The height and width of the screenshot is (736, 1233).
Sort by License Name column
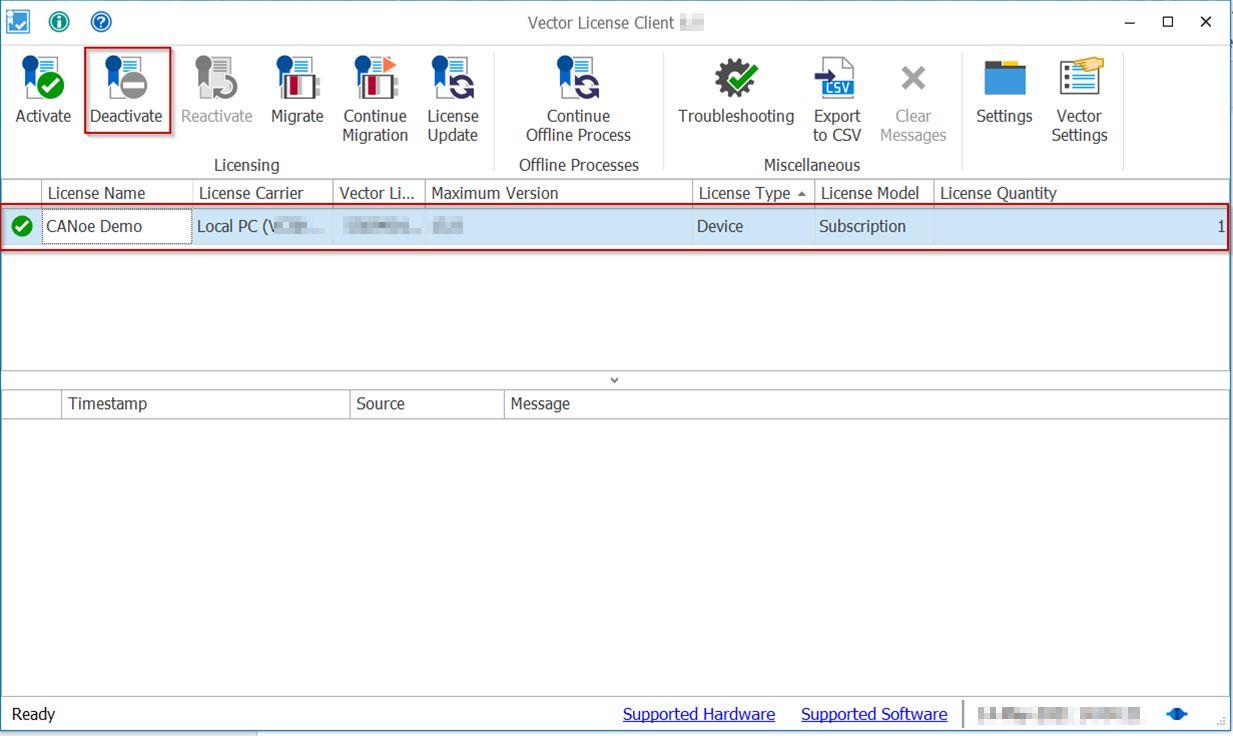[x=97, y=193]
